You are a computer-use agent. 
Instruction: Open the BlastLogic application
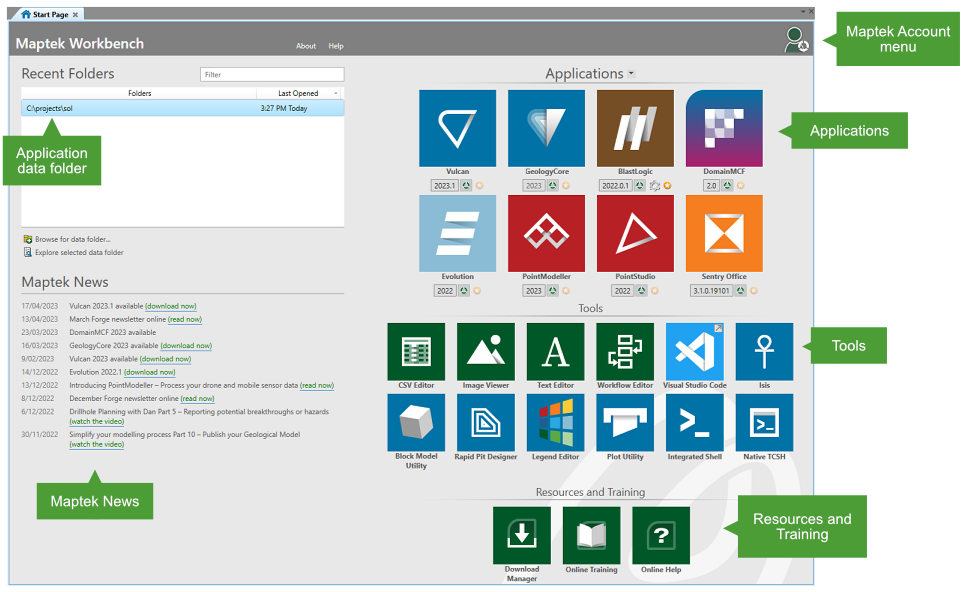(635, 128)
